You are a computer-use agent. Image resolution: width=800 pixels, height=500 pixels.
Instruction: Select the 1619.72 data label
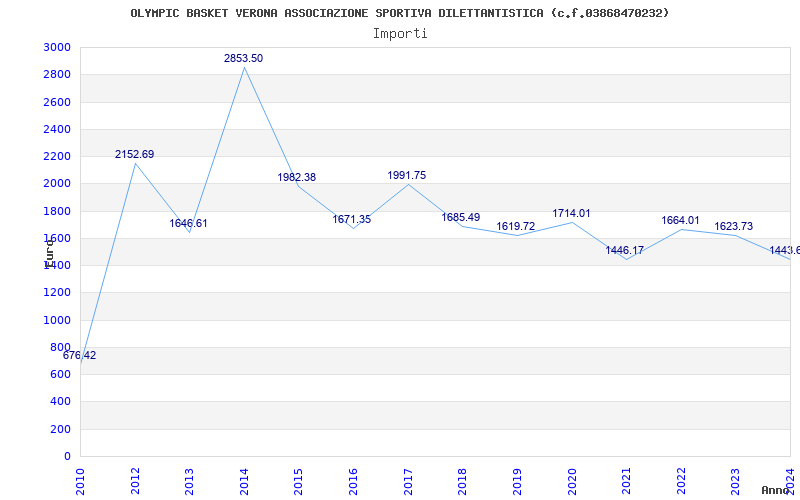pos(516,227)
